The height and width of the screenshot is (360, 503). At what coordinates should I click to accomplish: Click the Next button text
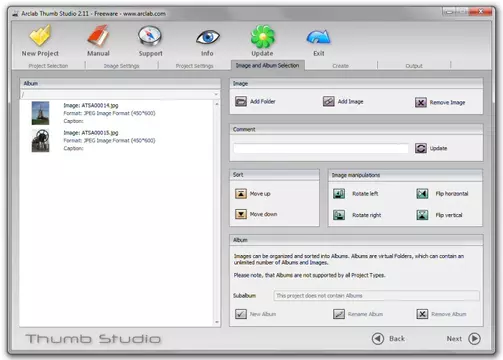pos(454,339)
